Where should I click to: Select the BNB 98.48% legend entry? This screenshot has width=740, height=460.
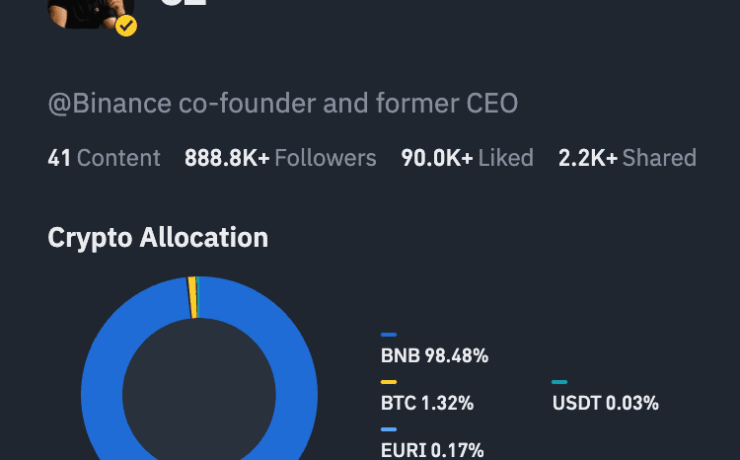pos(434,355)
